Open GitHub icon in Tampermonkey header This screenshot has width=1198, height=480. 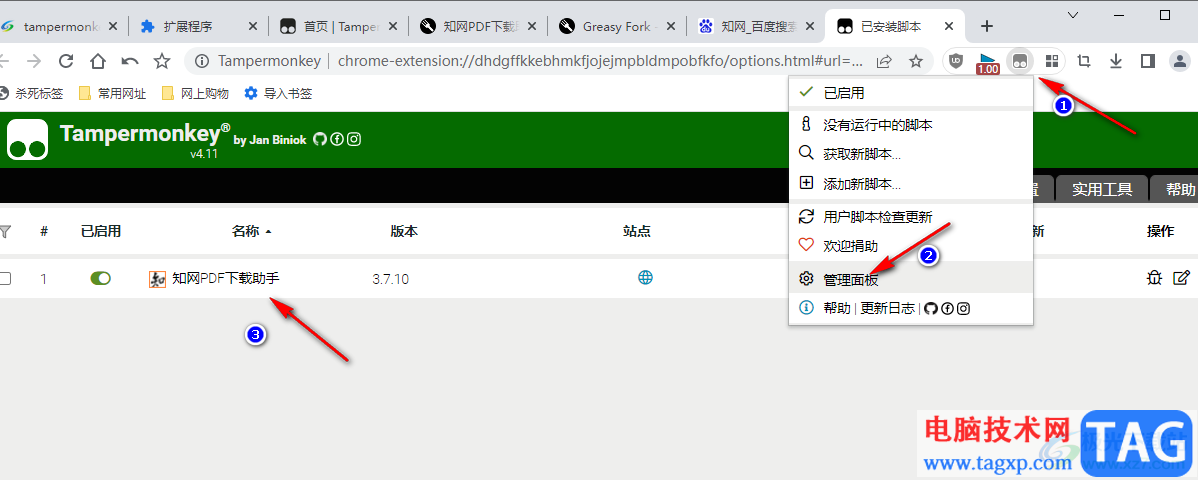click(x=319, y=139)
